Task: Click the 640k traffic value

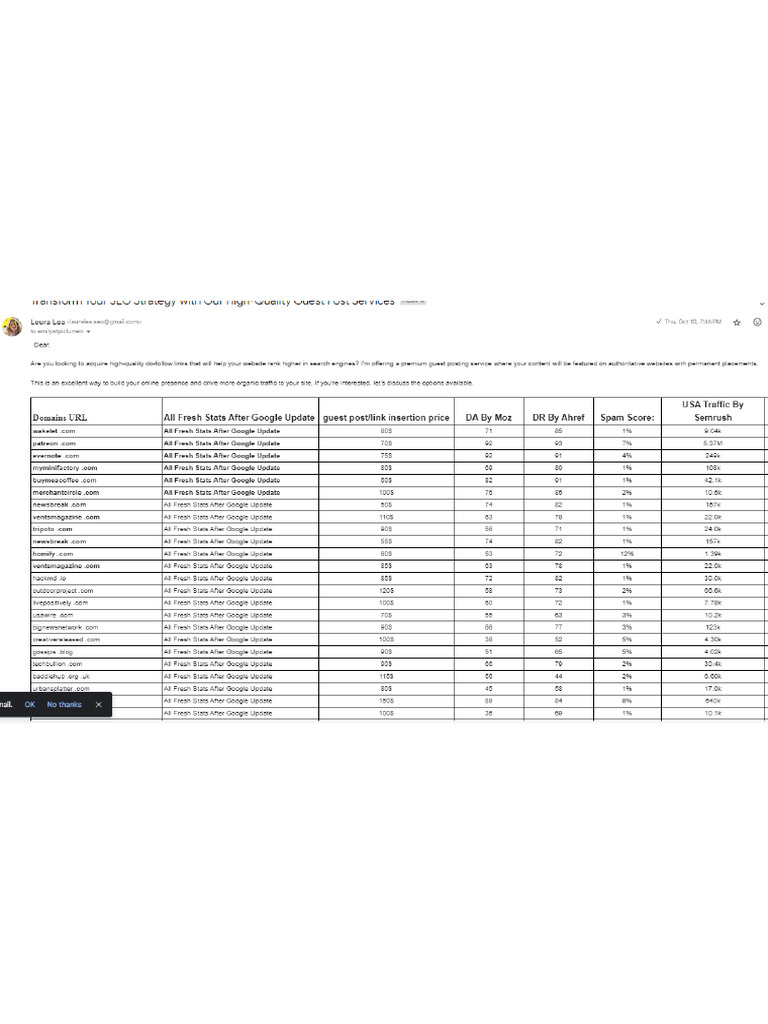Action: 712,701
